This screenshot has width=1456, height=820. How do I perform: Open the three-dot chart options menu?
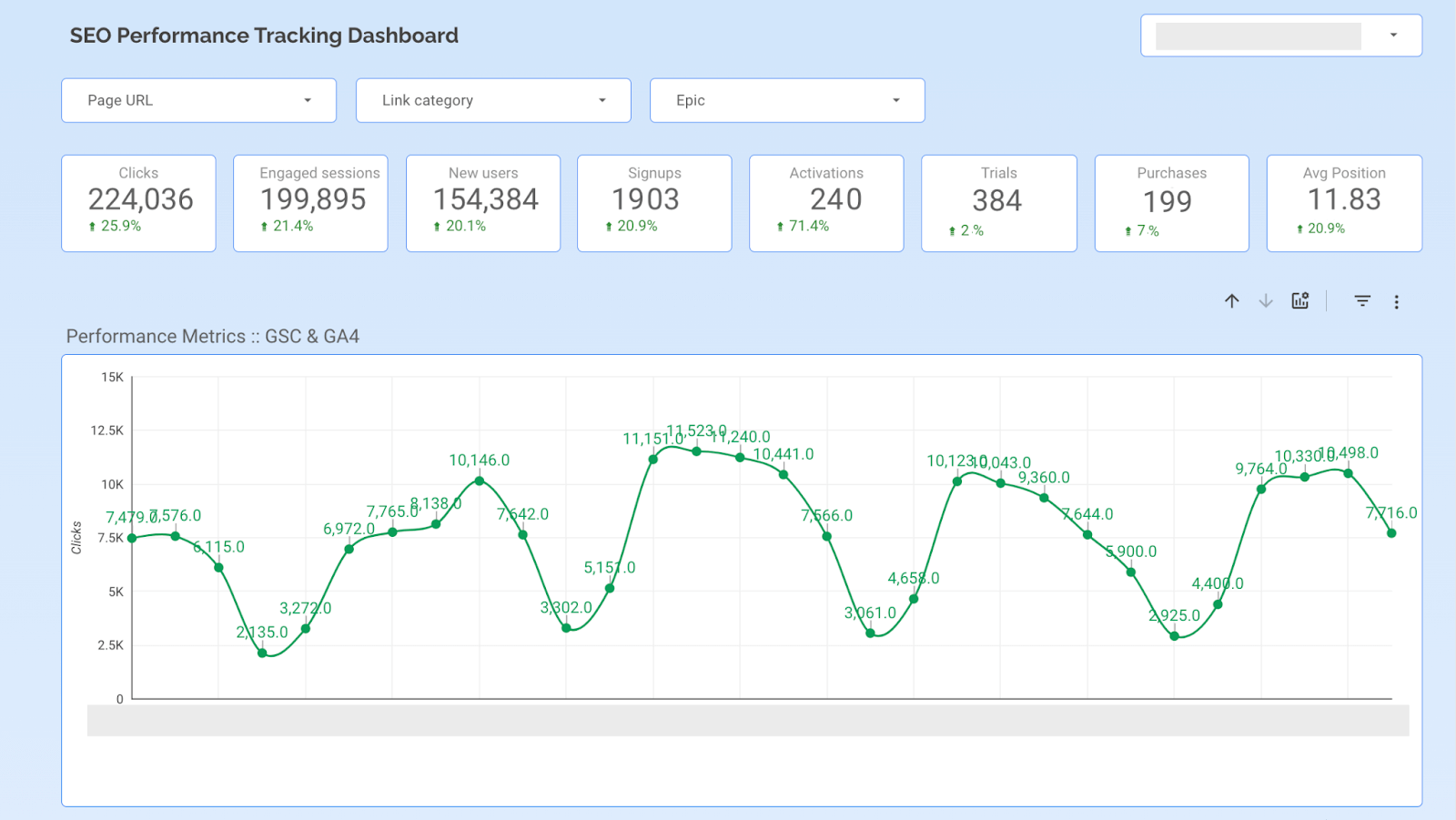(1396, 302)
